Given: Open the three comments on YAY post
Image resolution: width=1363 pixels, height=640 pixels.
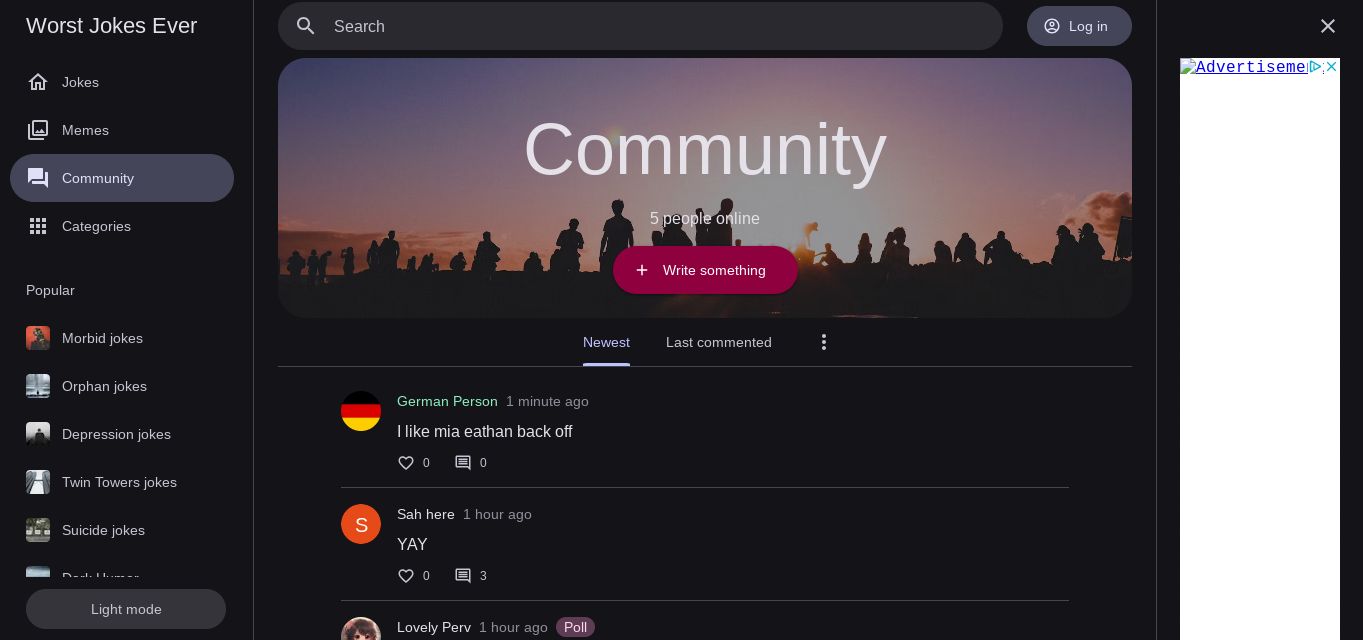Looking at the screenshot, I should (471, 576).
